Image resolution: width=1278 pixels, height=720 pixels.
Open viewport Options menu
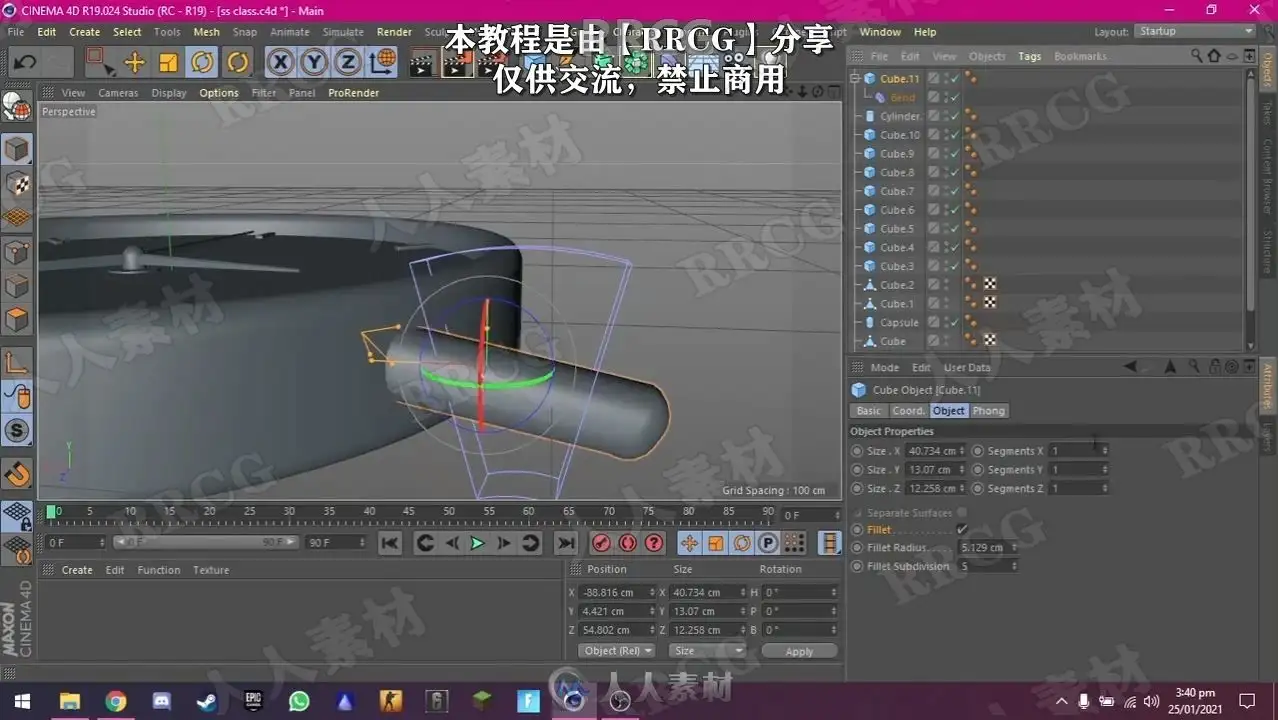[x=219, y=93]
